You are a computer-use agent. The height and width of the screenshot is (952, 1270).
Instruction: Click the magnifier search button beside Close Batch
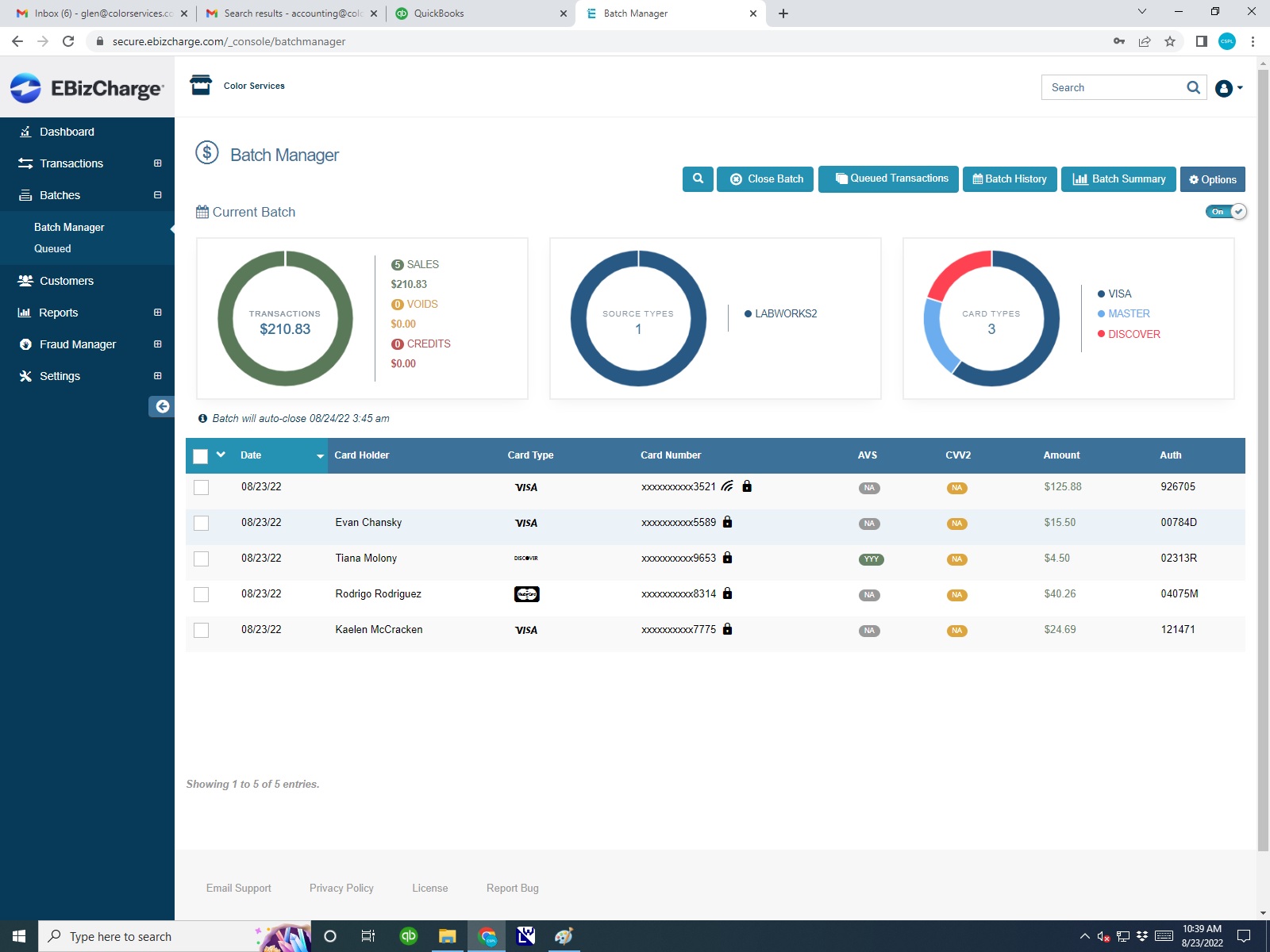(698, 179)
